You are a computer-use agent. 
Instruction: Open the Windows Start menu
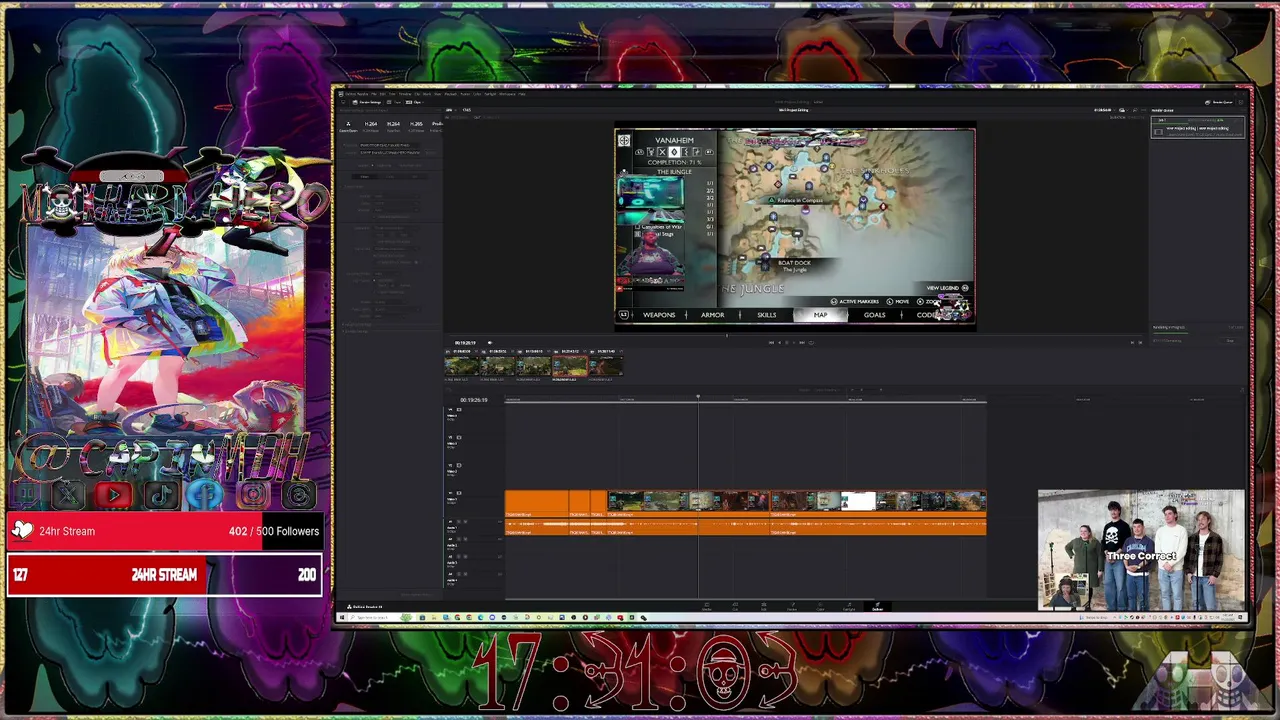tap(341, 617)
